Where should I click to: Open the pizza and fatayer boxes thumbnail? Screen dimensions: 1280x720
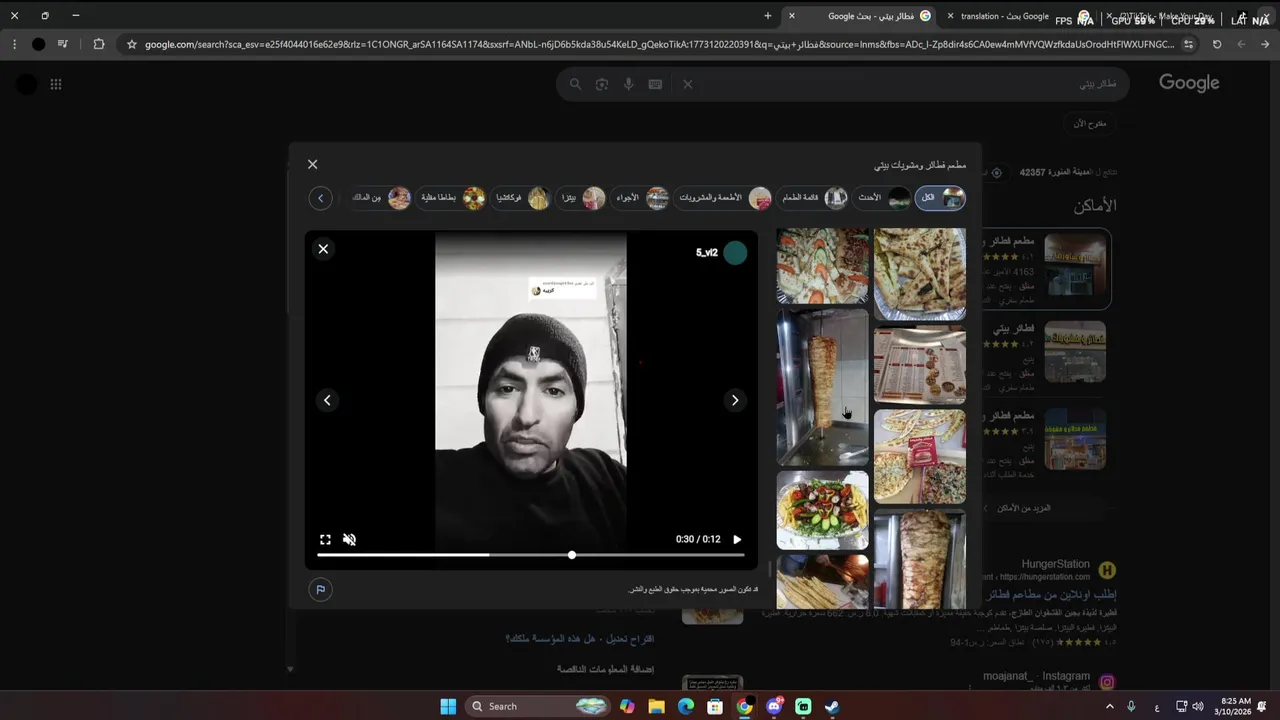click(x=920, y=456)
